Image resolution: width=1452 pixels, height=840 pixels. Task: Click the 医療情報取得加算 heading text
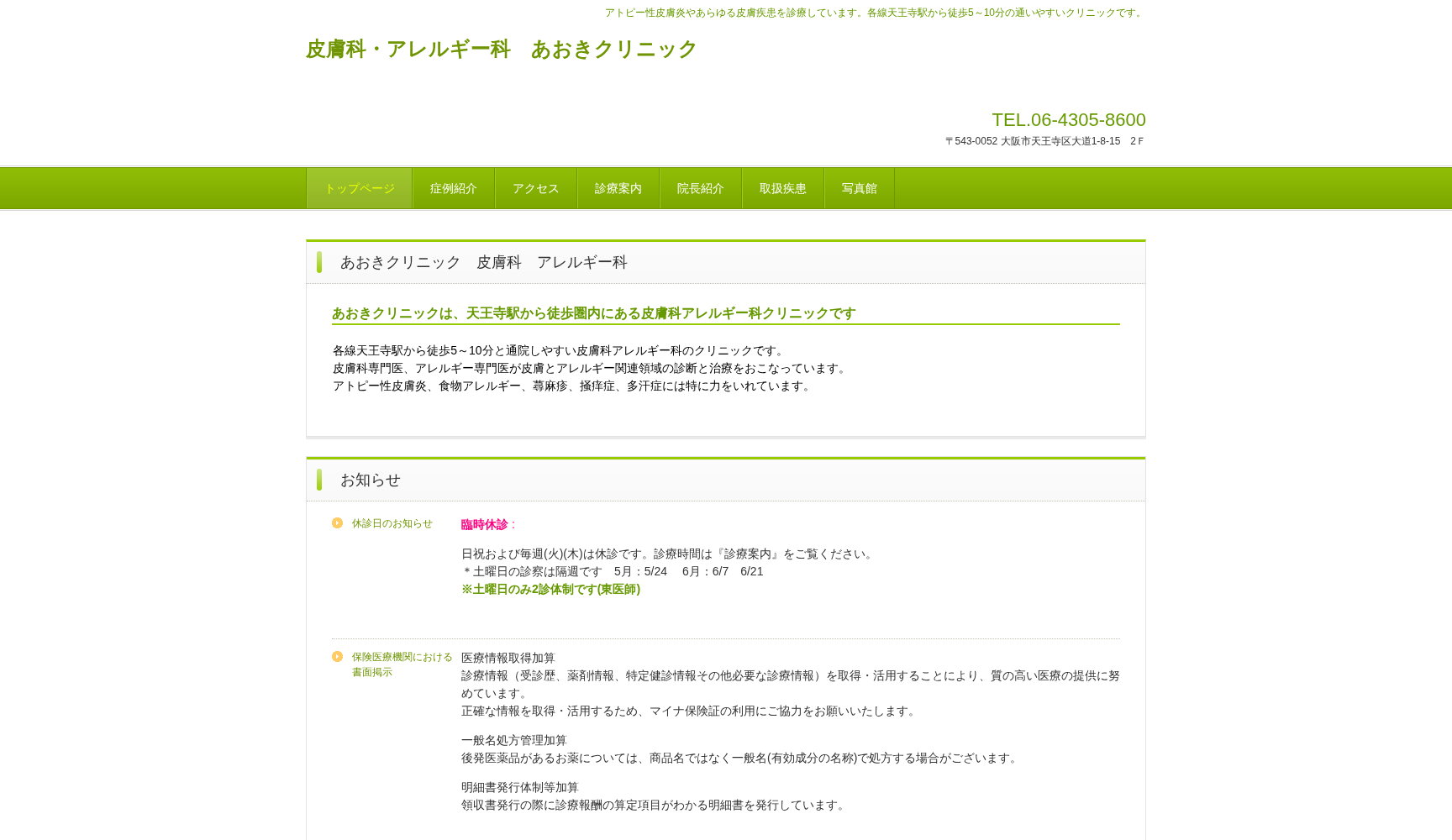pyautogui.click(x=508, y=658)
